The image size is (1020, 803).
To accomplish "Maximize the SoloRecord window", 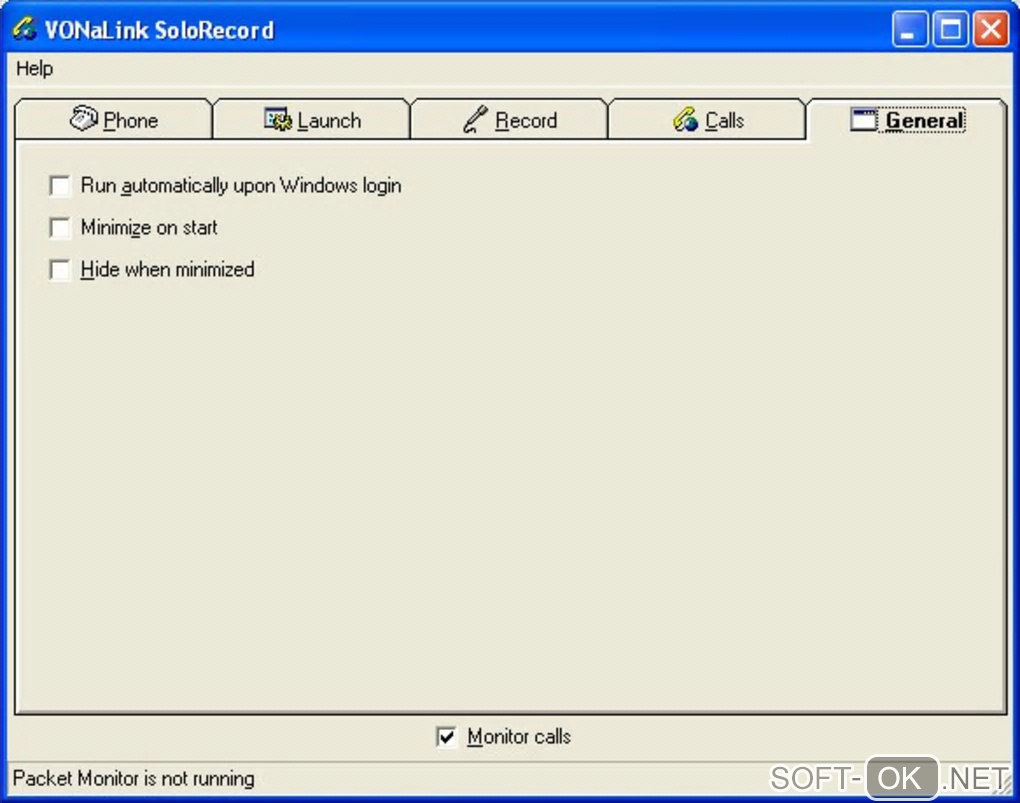I will coord(950,29).
